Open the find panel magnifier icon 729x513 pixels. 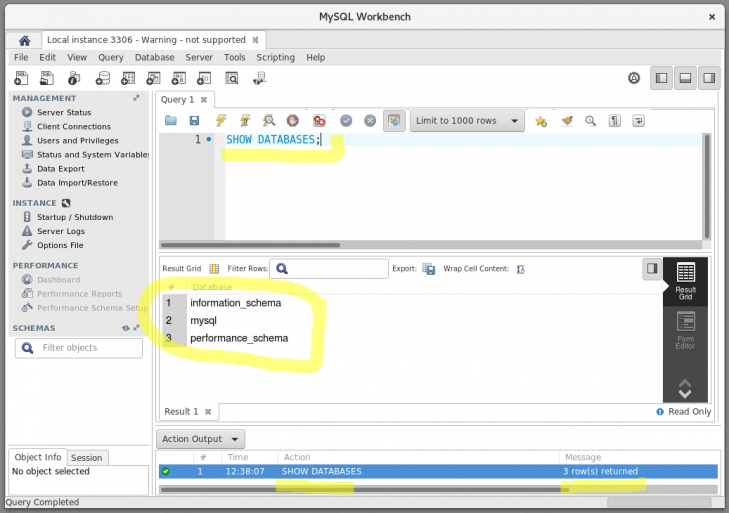pyautogui.click(x=590, y=121)
